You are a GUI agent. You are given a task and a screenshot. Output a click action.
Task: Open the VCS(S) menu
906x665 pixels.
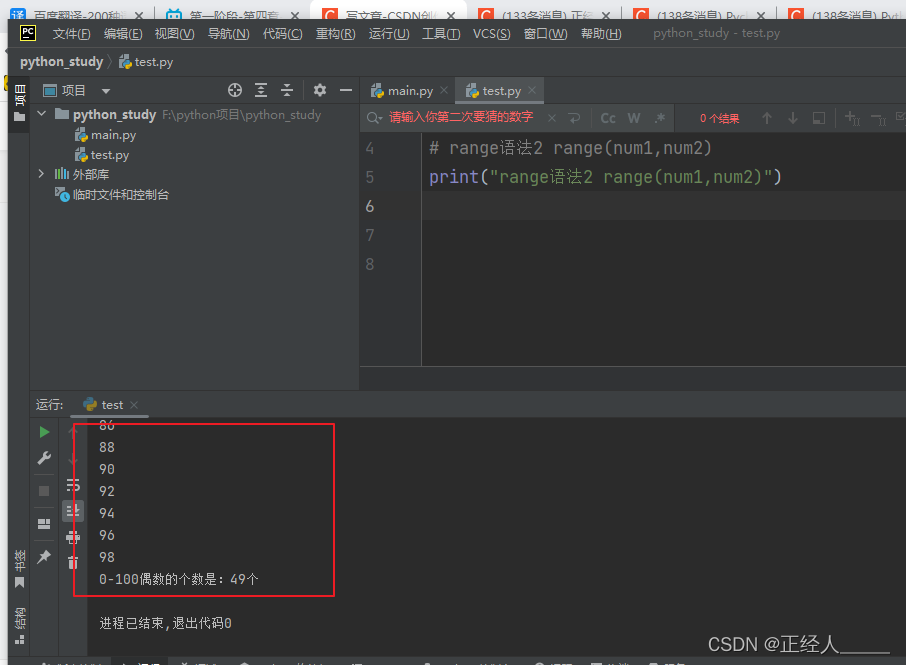tap(491, 34)
